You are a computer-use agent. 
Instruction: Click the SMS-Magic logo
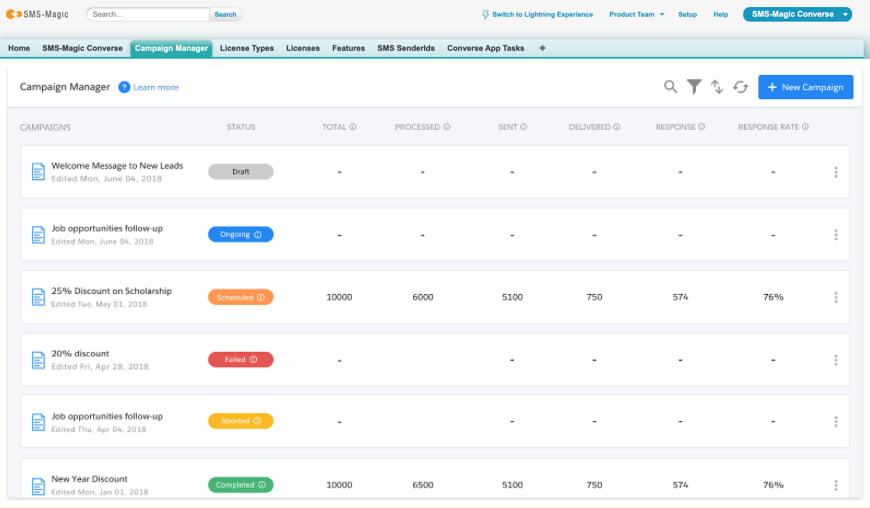tap(37, 14)
